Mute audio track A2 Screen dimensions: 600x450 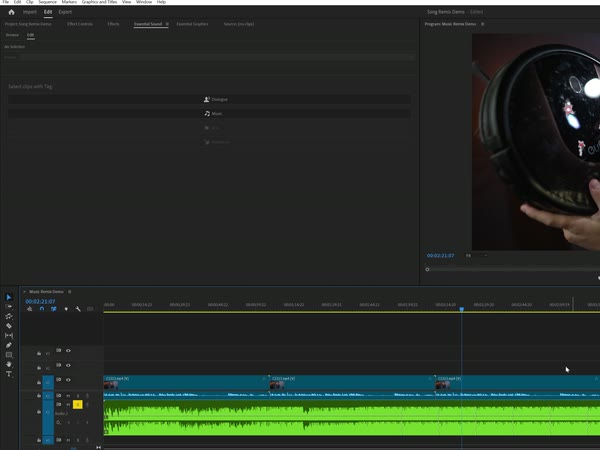point(68,404)
